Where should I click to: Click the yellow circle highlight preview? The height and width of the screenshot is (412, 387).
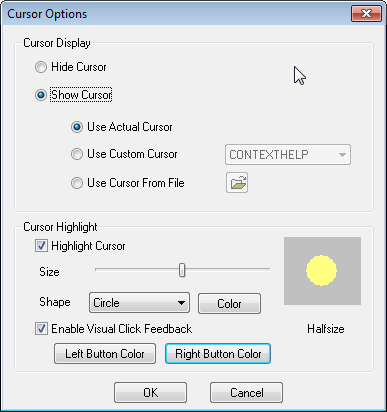[x=321, y=270]
